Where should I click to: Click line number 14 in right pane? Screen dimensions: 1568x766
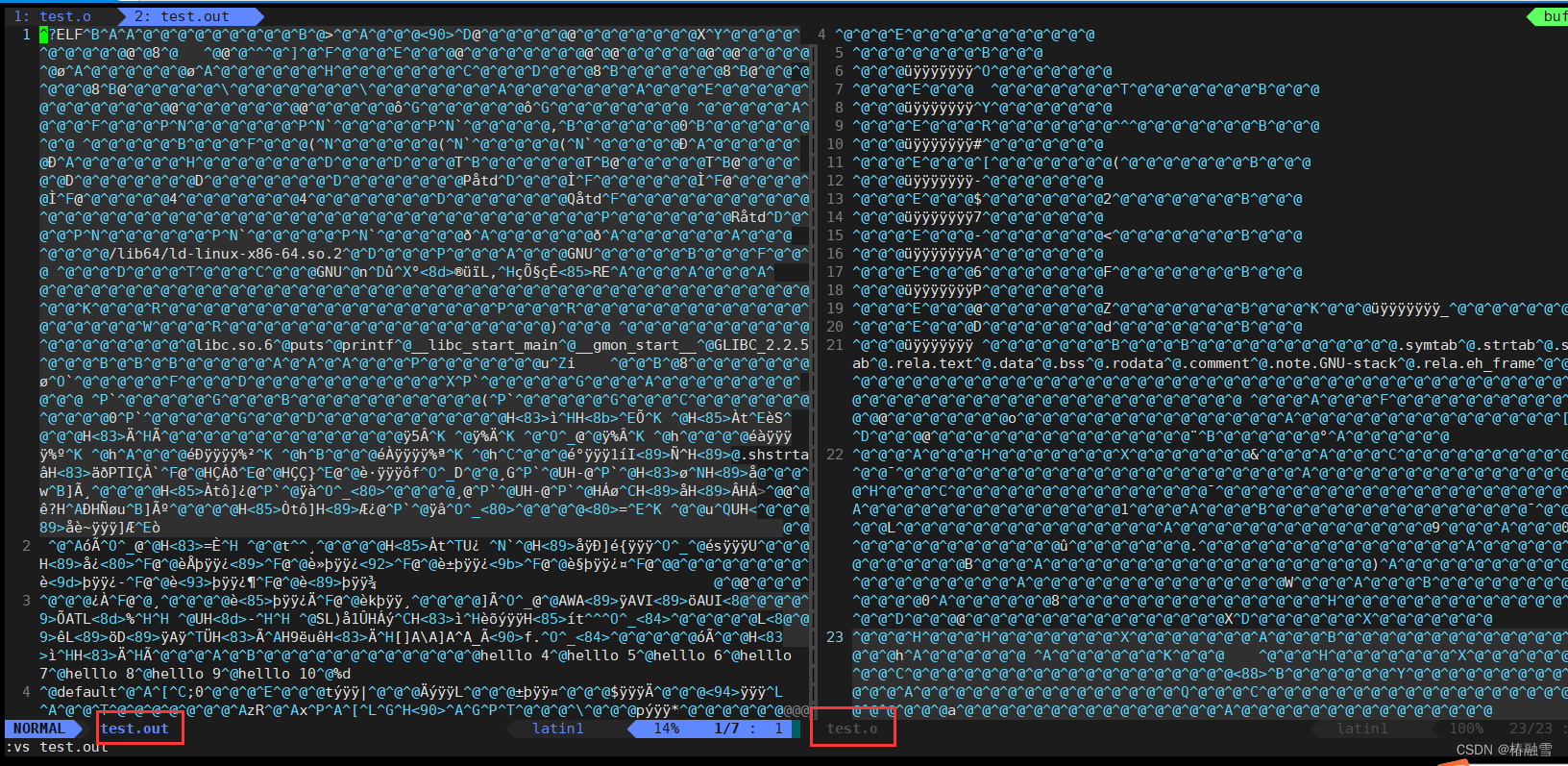tap(835, 217)
